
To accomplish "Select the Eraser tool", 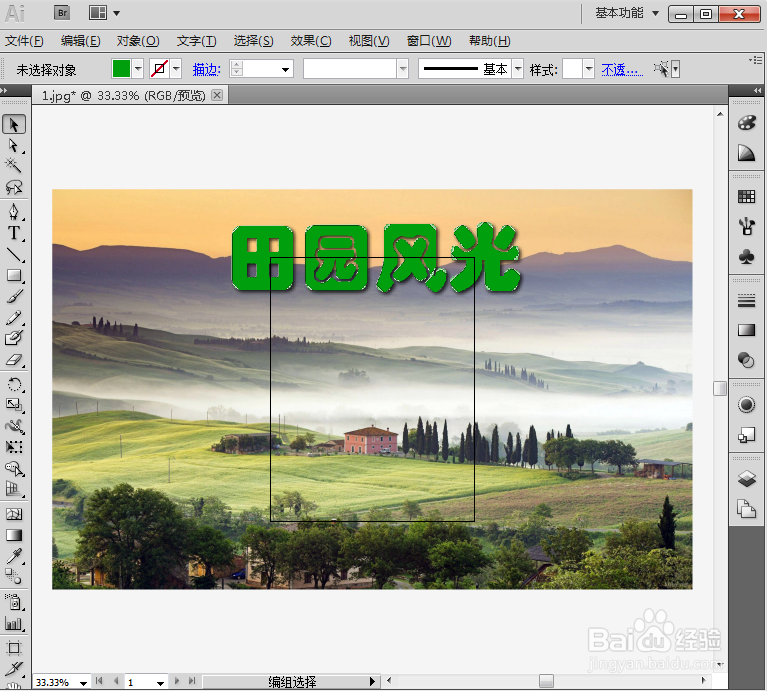I will point(14,360).
